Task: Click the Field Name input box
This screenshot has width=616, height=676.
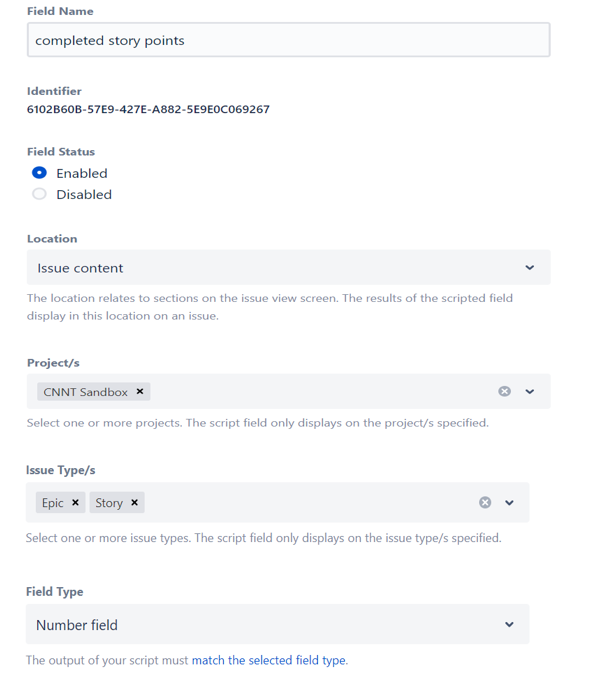Action: (x=288, y=40)
